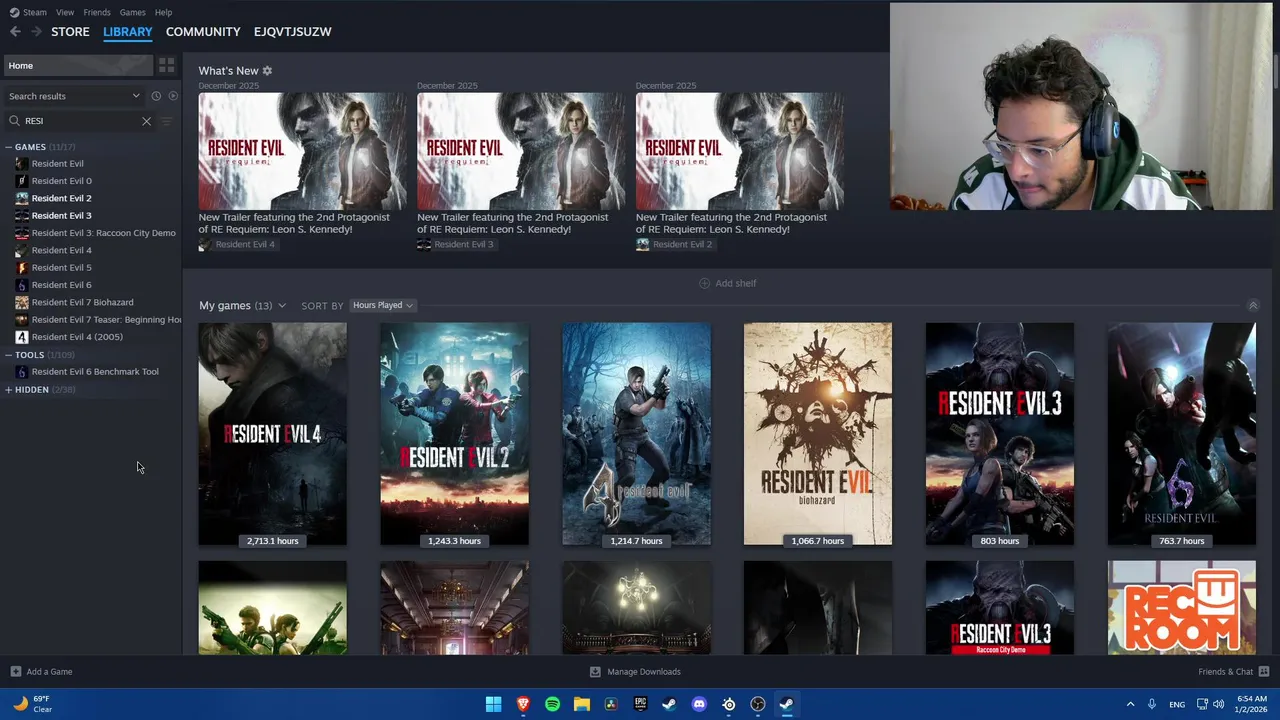Select Resident Evil 2 icon in sidebar

tap(22, 198)
